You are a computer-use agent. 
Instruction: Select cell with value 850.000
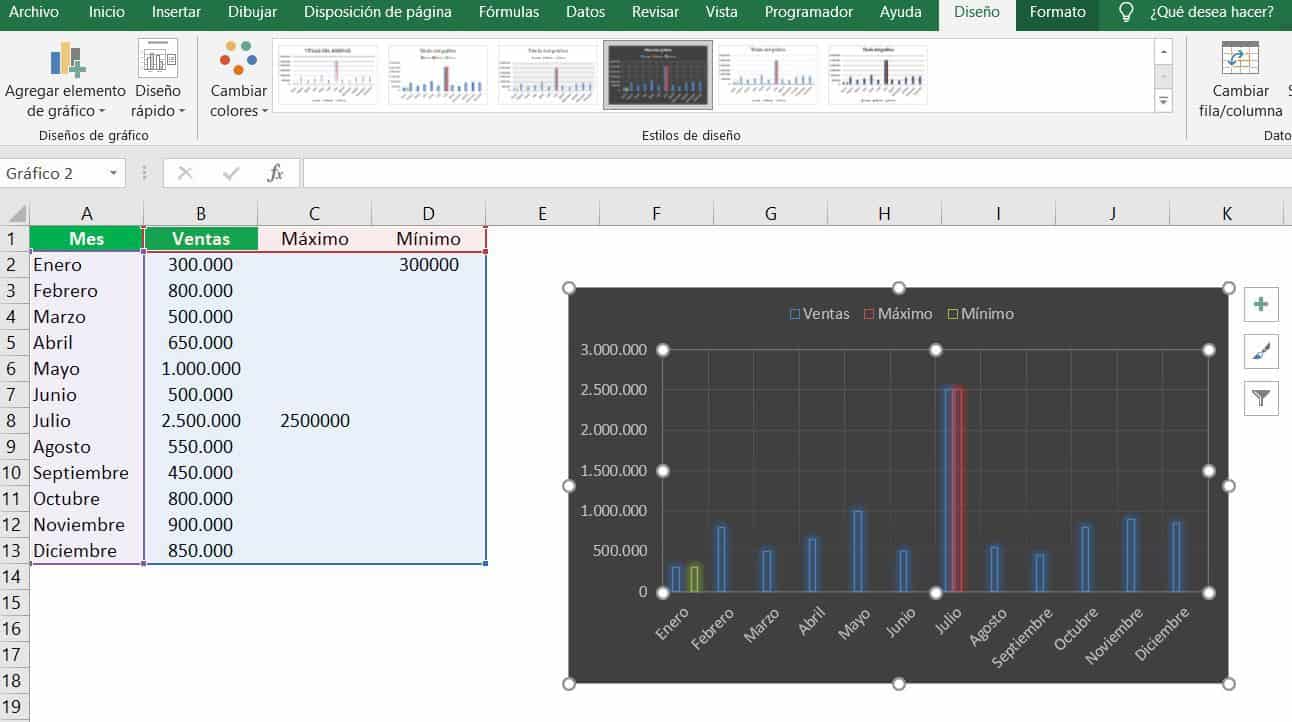(201, 551)
